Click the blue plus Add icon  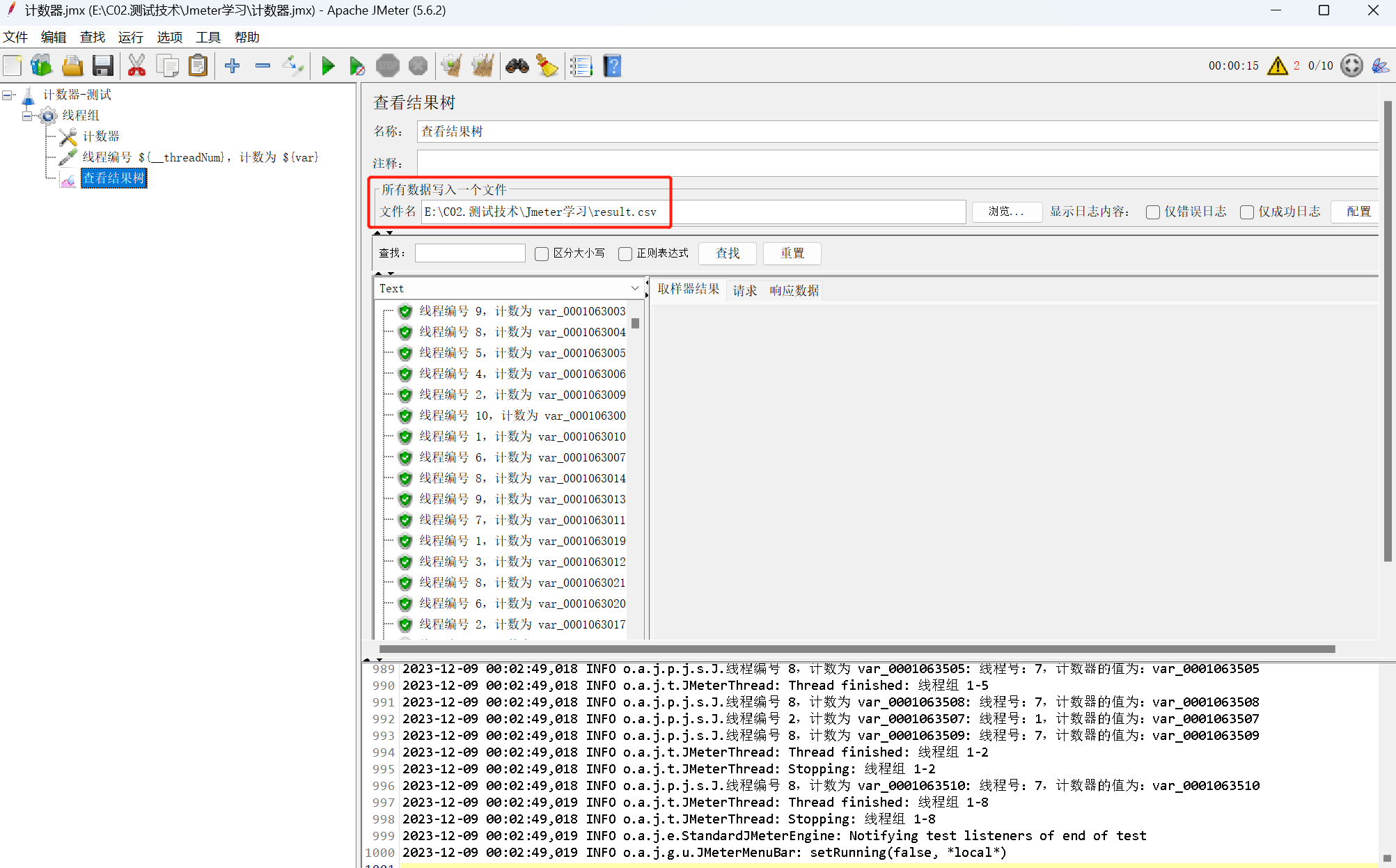(233, 66)
